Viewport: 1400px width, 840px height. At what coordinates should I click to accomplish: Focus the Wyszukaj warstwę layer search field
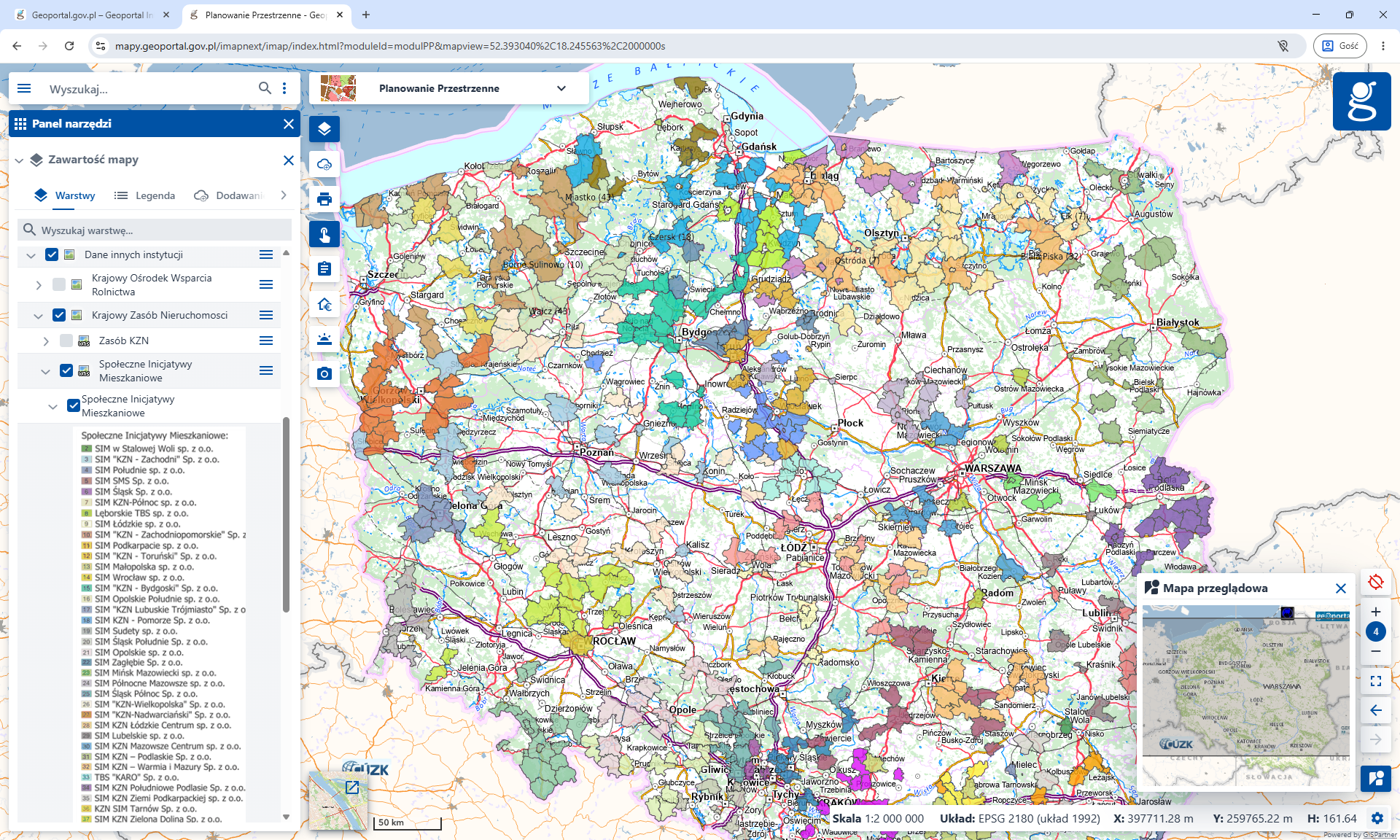click(155, 230)
